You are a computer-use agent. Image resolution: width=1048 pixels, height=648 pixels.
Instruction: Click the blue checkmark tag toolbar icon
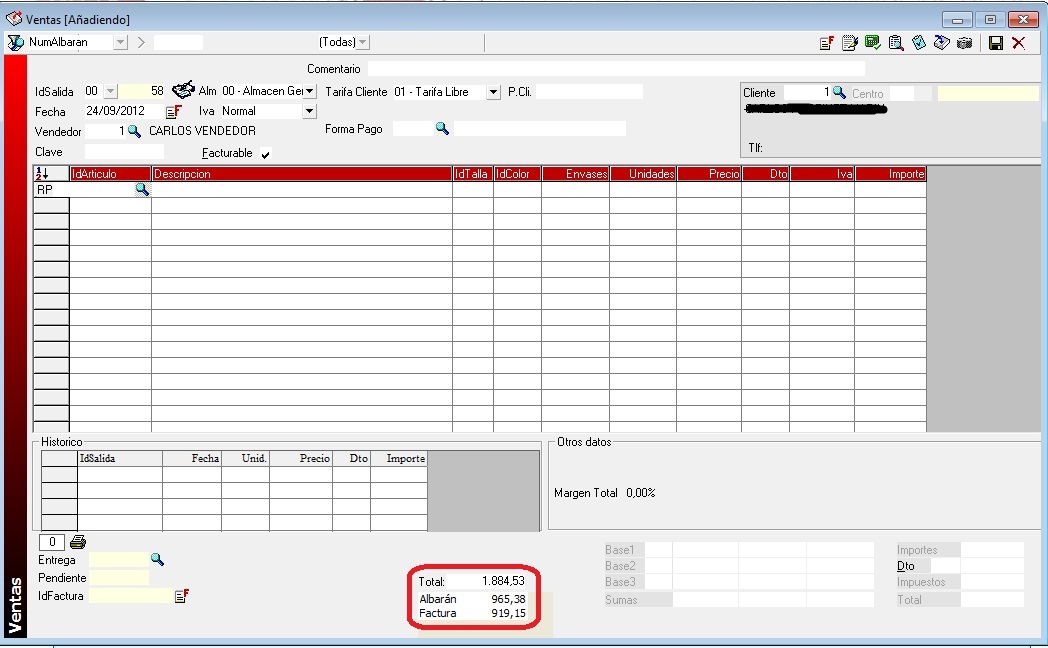click(919, 43)
